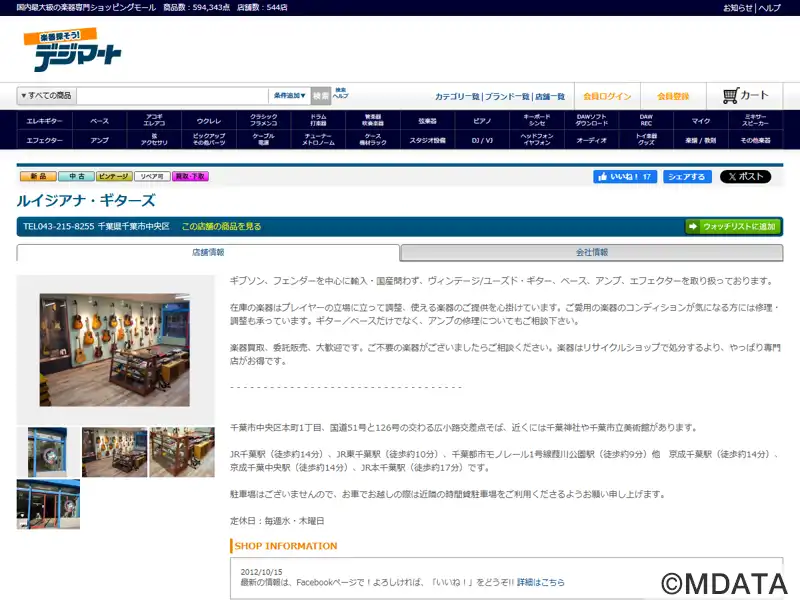
Task: Click the 検索 search button
Action: coord(320,96)
